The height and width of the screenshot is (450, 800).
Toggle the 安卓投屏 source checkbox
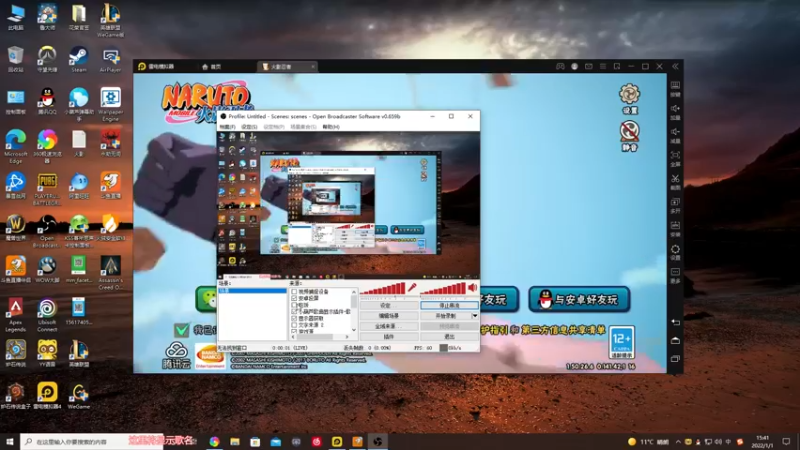pyautogui.click(x=294, y=298)
